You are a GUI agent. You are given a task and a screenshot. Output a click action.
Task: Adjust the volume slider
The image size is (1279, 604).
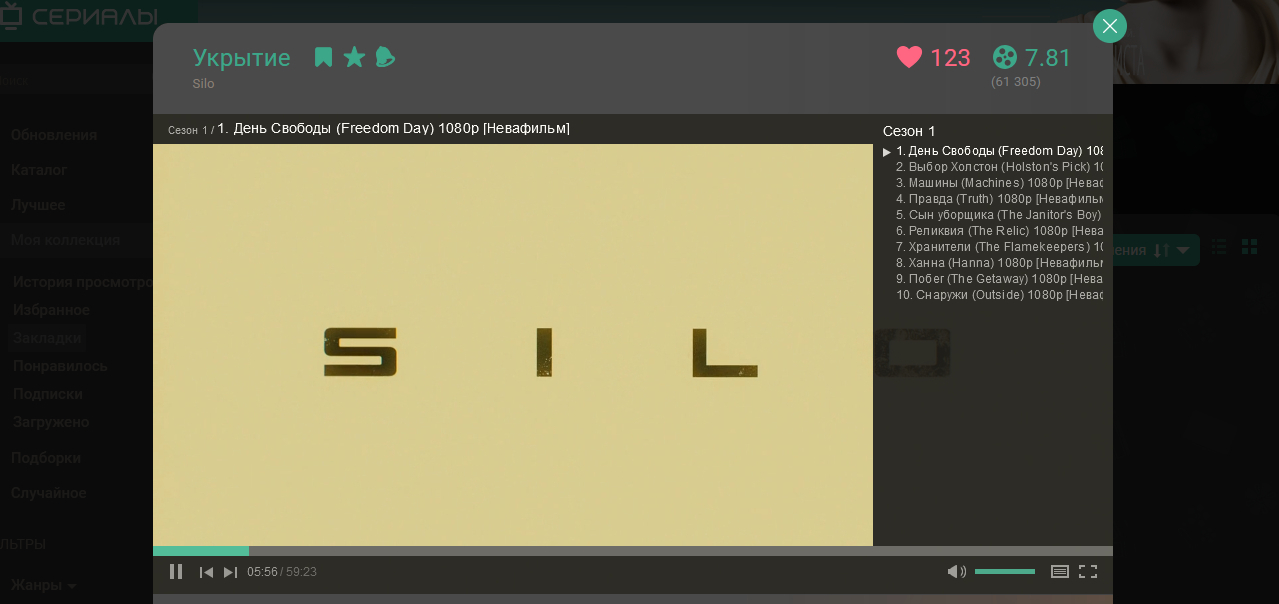1005,572
